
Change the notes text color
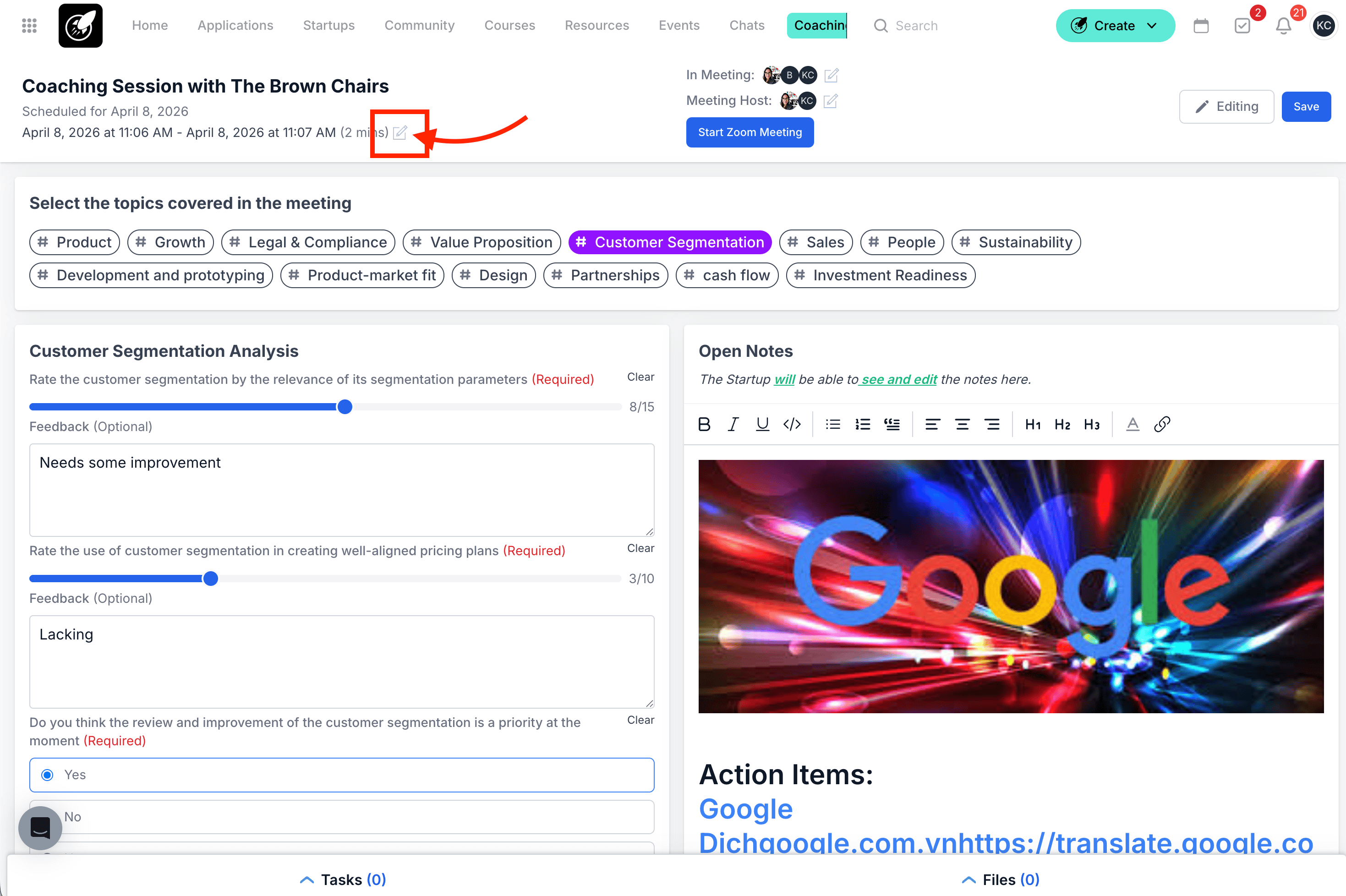(x=1133, y=424)
